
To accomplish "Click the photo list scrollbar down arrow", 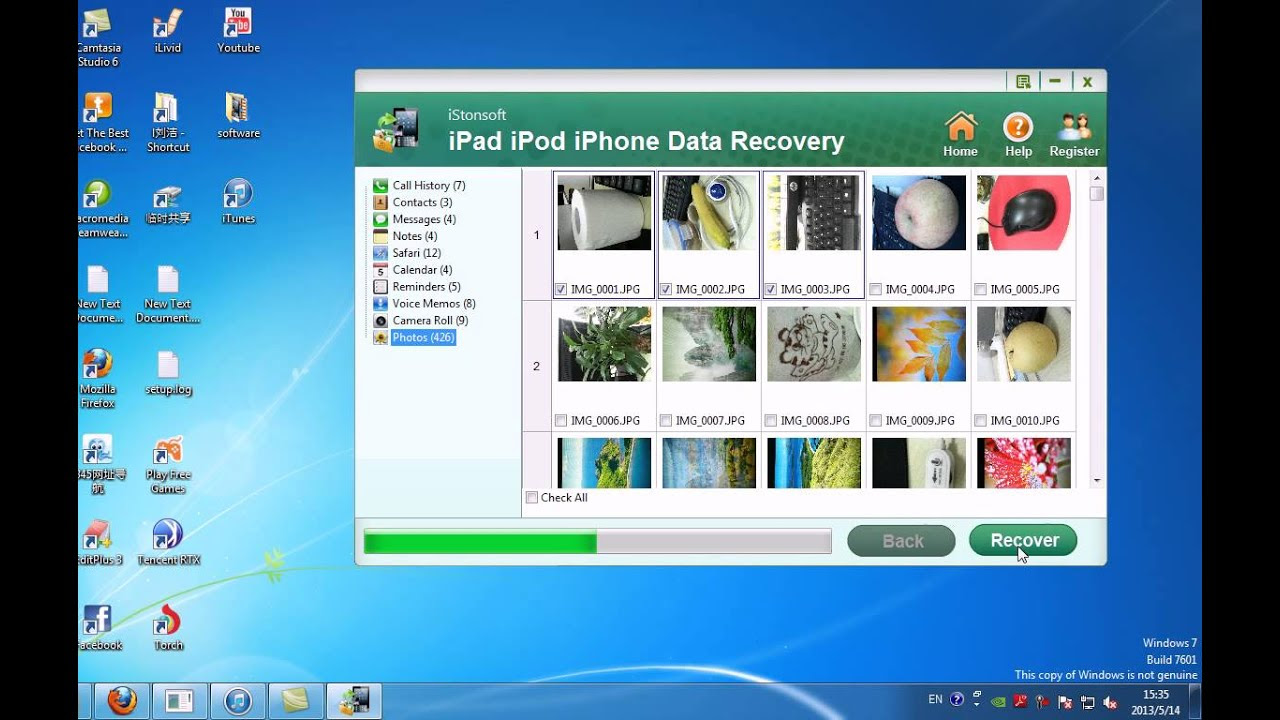I will pyautogui.click(x=1097, y=481).
